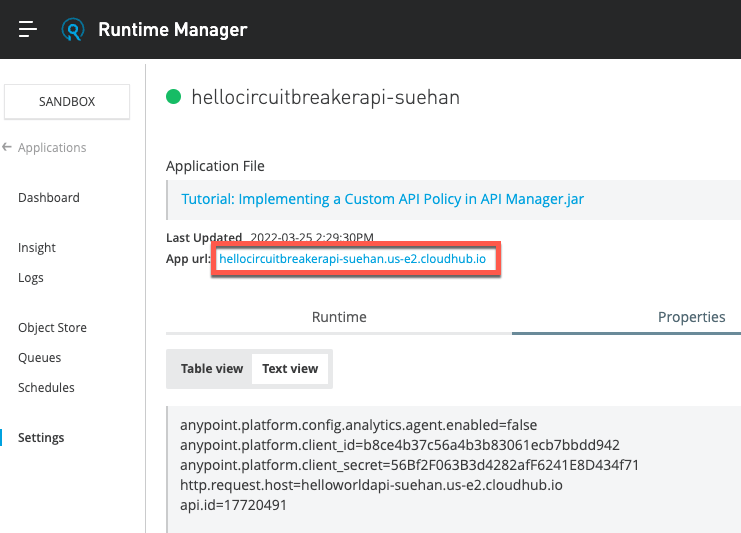Screen dimensions: 741x533
Task: Switch properties to Table view
Action: coord(212,369)
